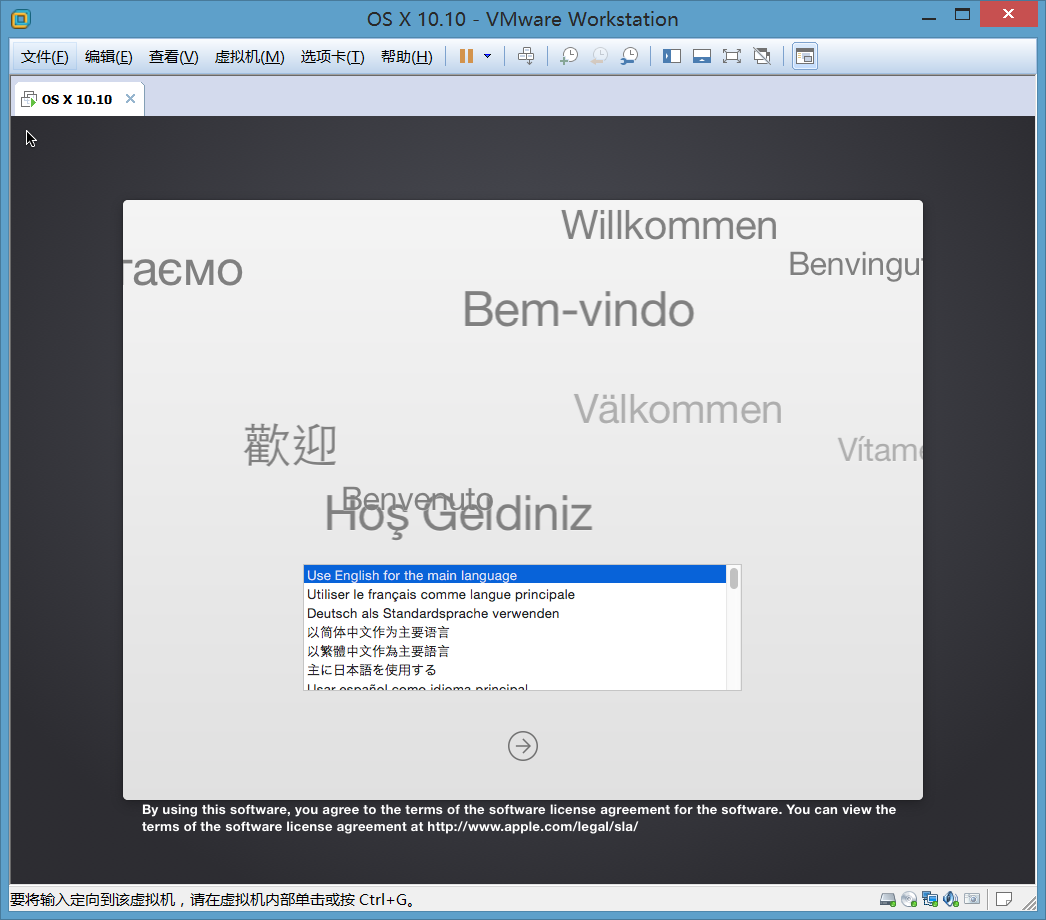The width and height of the screenshot is (1046, 920).
Task: Toggle the library sidebar panel icon
Action: click(672, 56)
